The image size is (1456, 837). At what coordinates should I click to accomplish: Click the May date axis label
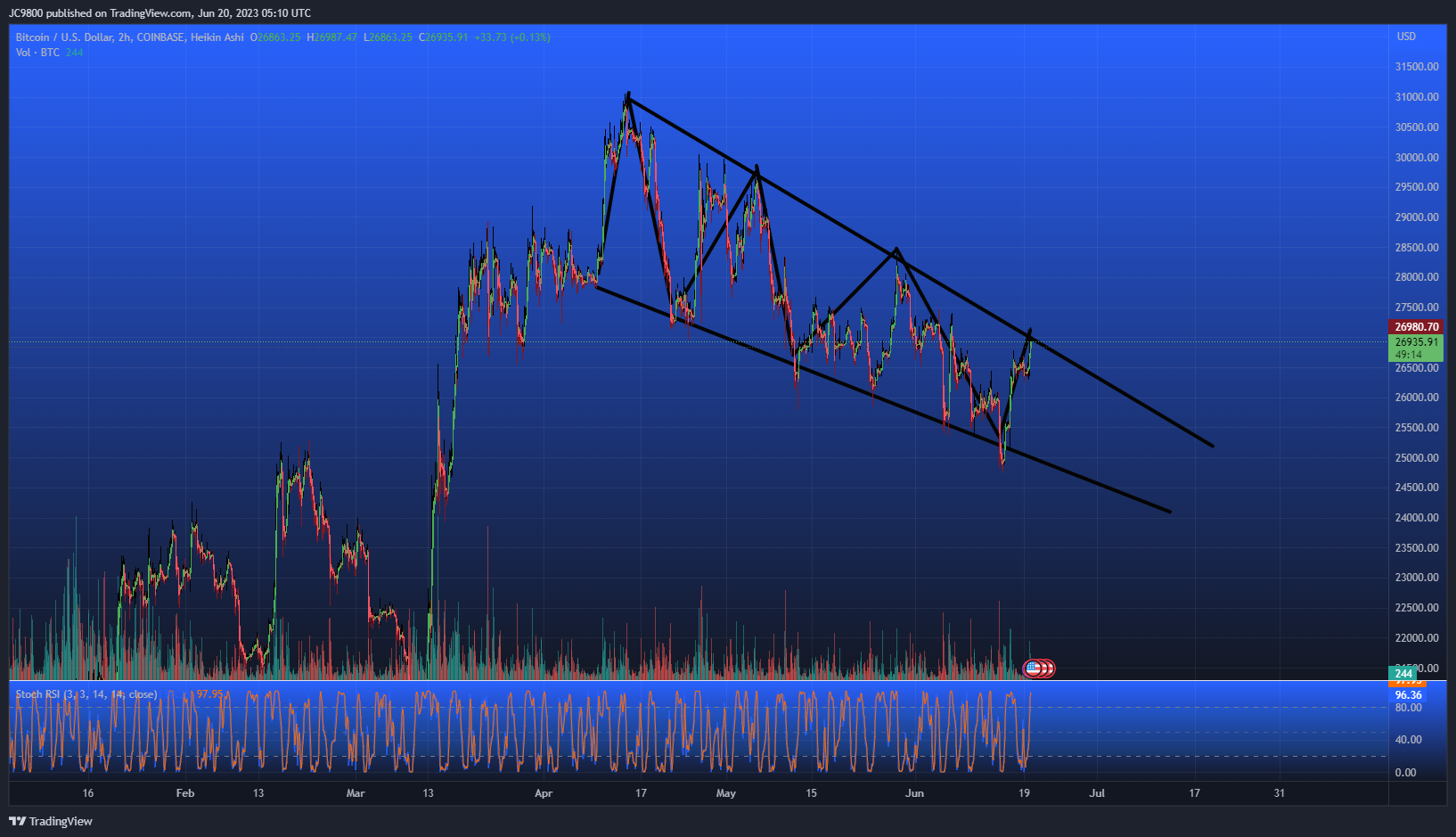726,793
